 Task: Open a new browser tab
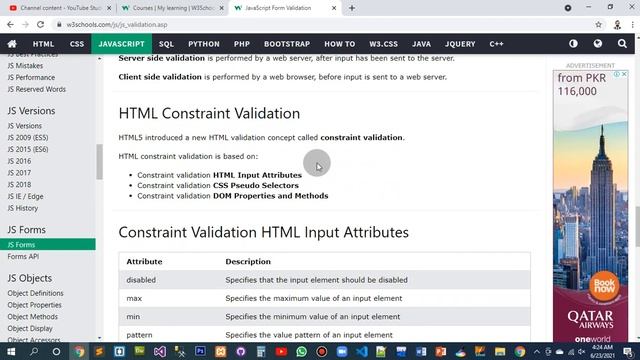click(352, 8)
